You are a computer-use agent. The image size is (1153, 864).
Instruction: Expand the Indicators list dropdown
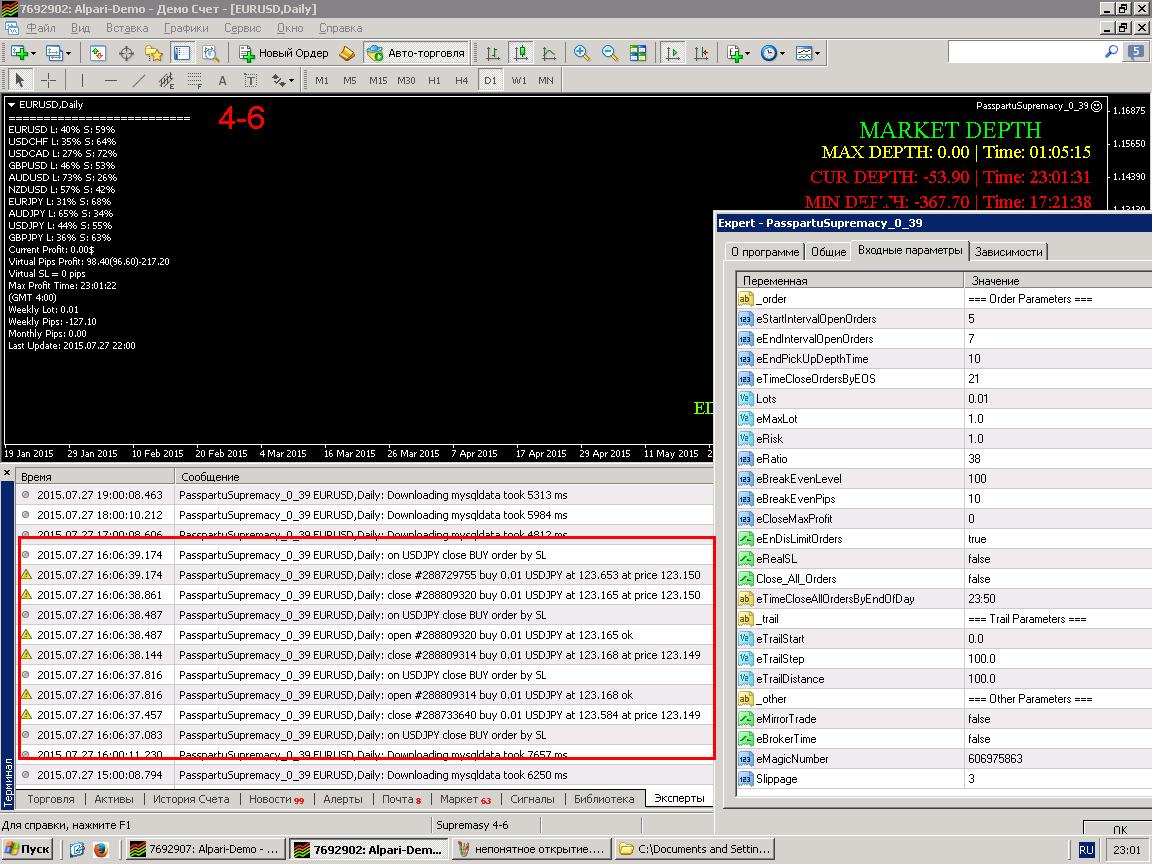coord(747,53)
